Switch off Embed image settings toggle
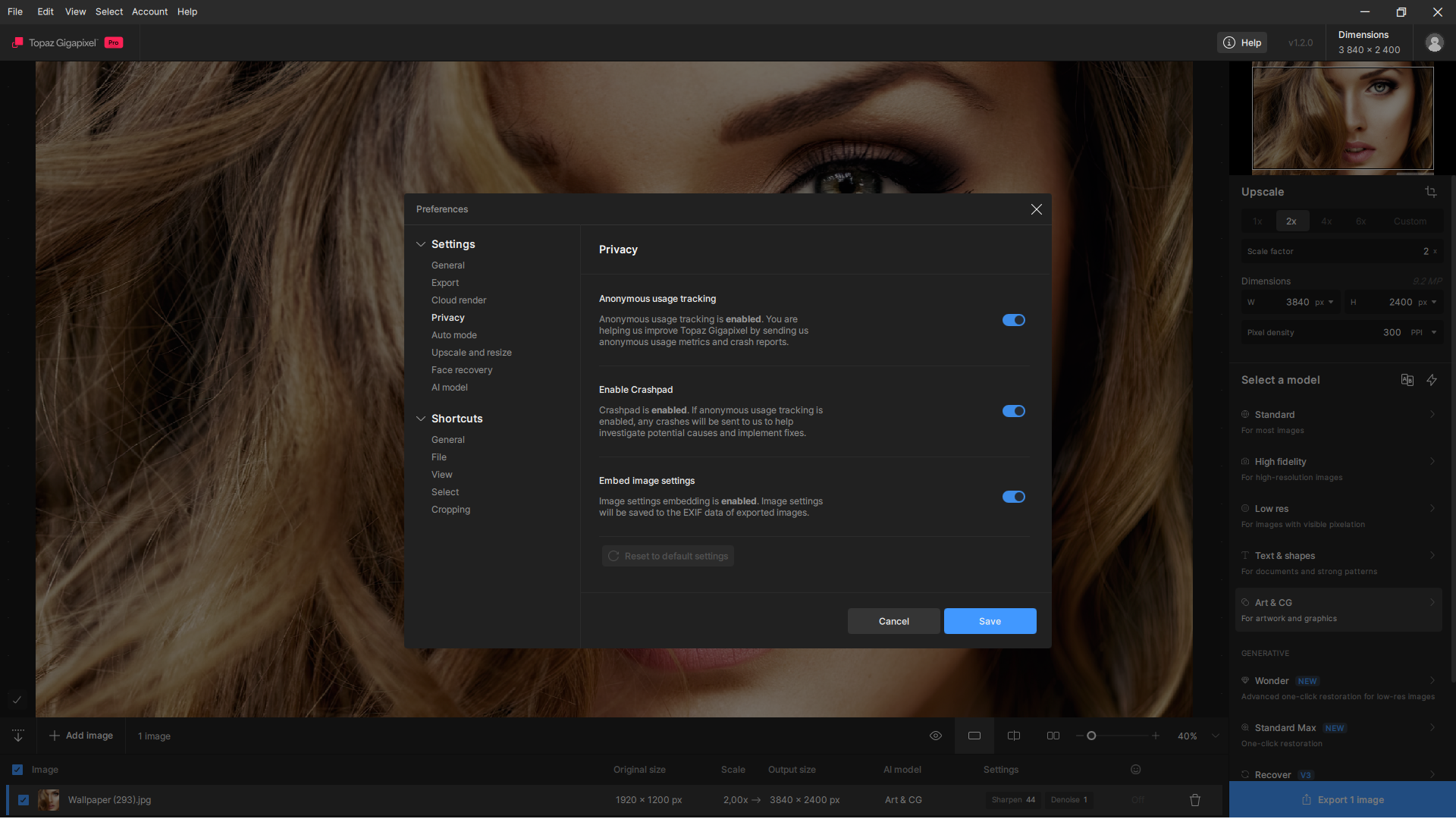This screenshot has height=819, width=1456. pos(1014,497)
